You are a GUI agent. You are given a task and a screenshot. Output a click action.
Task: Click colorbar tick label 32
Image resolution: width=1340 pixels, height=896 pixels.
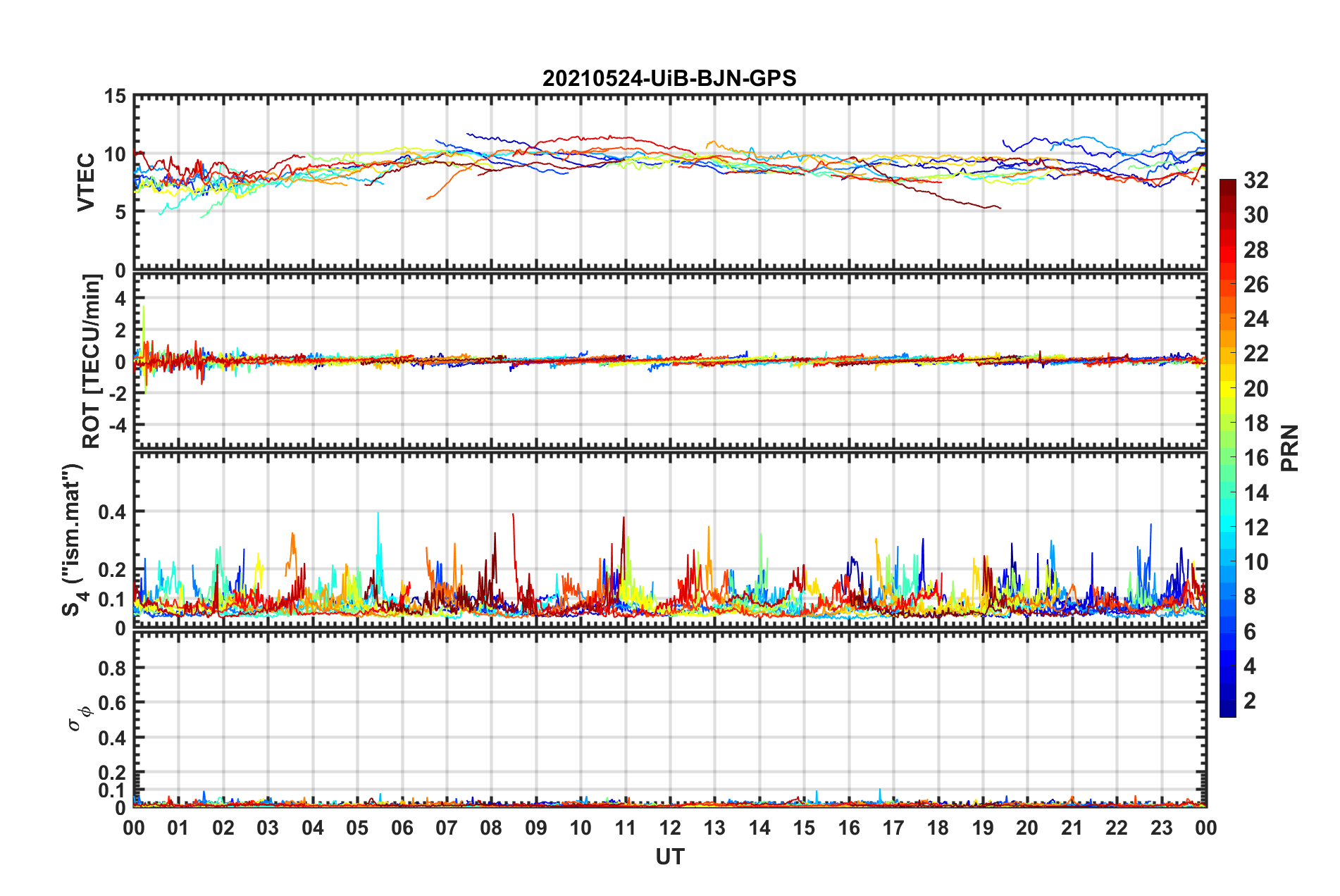point(1256,180)
